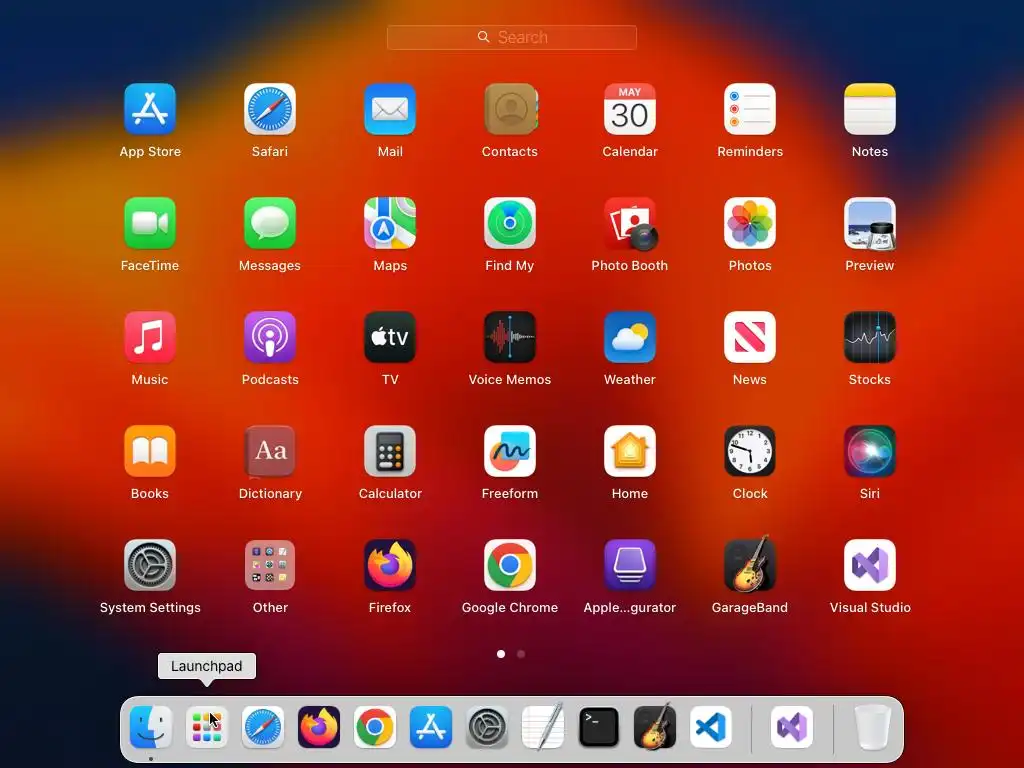This screenshot has width=1024, height=768.
Task: Click the Launchpad search field
Action: tap(512, 37)
